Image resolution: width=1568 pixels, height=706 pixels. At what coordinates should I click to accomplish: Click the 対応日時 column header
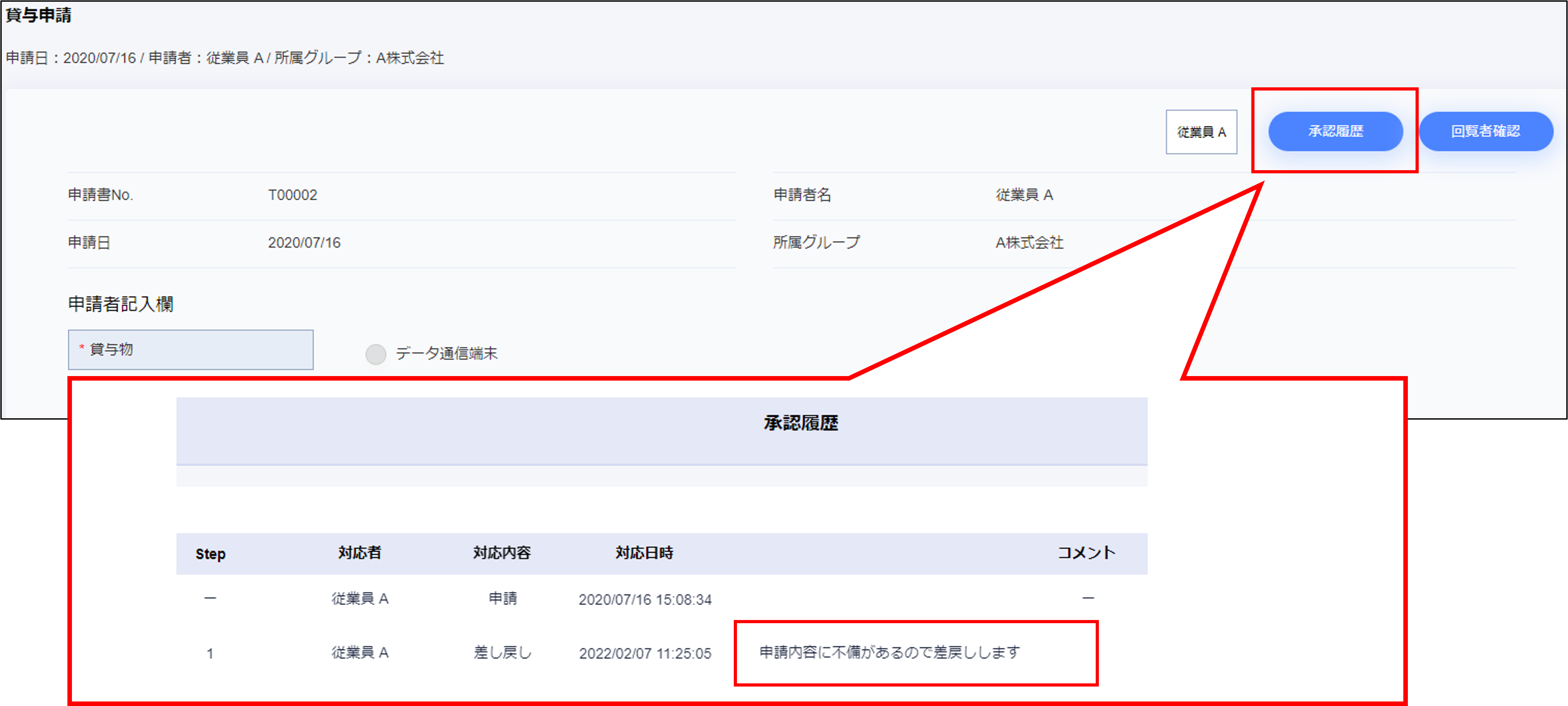tap(644, 553)
